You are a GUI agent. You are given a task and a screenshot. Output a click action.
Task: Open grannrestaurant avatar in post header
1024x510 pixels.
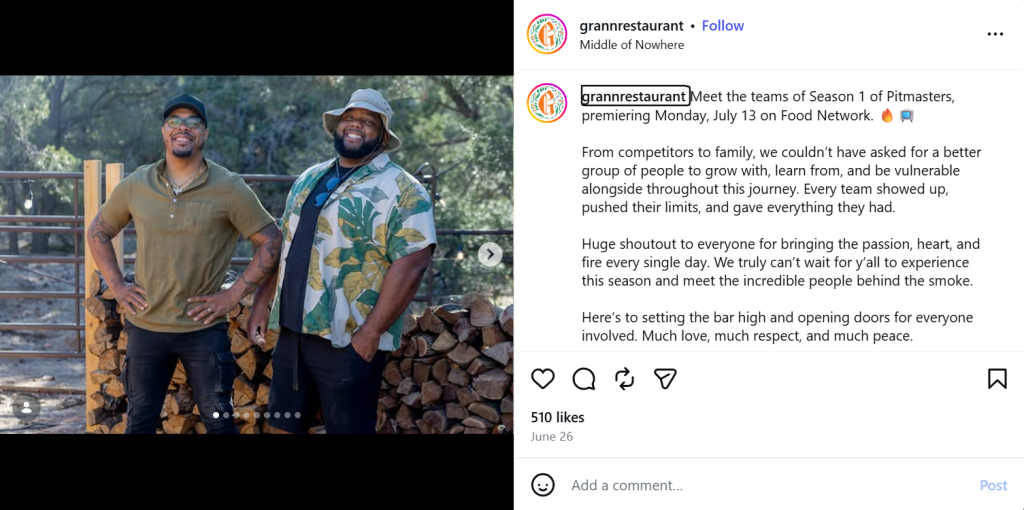(547, 34)
